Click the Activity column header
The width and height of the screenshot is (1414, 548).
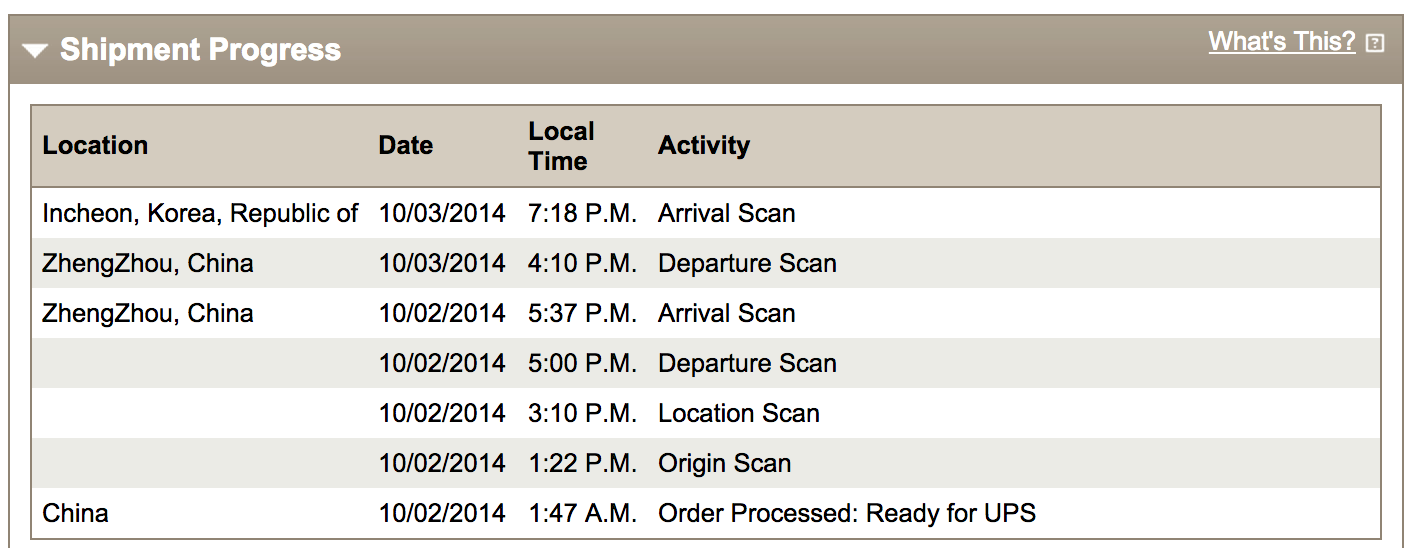703,145
